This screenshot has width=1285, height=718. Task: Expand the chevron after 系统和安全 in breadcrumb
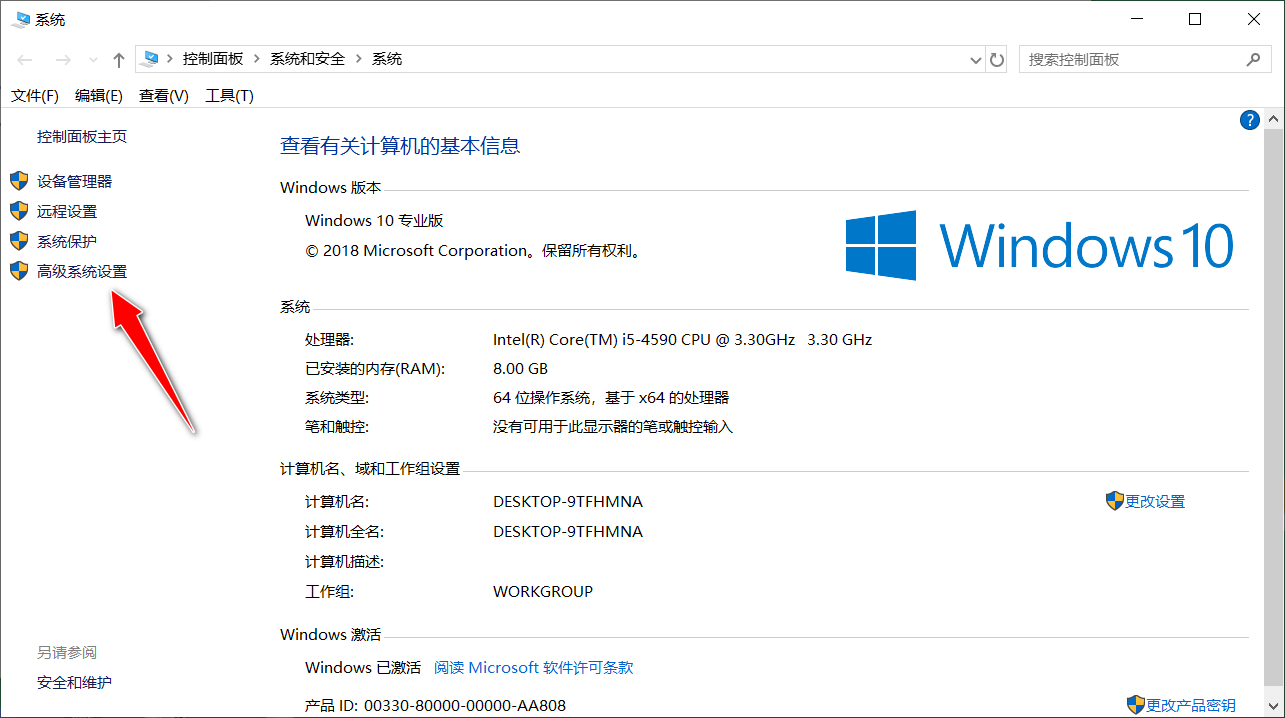359,59
